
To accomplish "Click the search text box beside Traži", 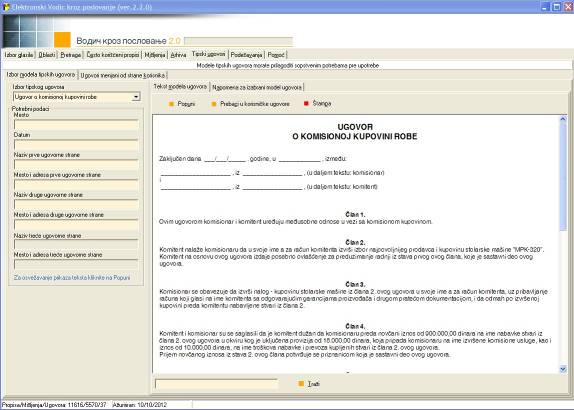I will point(216,384).
